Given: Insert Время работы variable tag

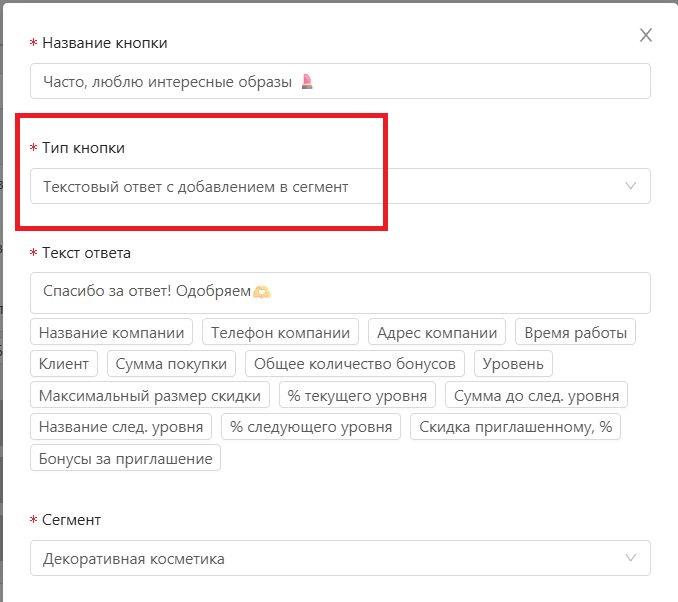Looking at the screenshot, I should pyautogui.click(x=576, y=332).
